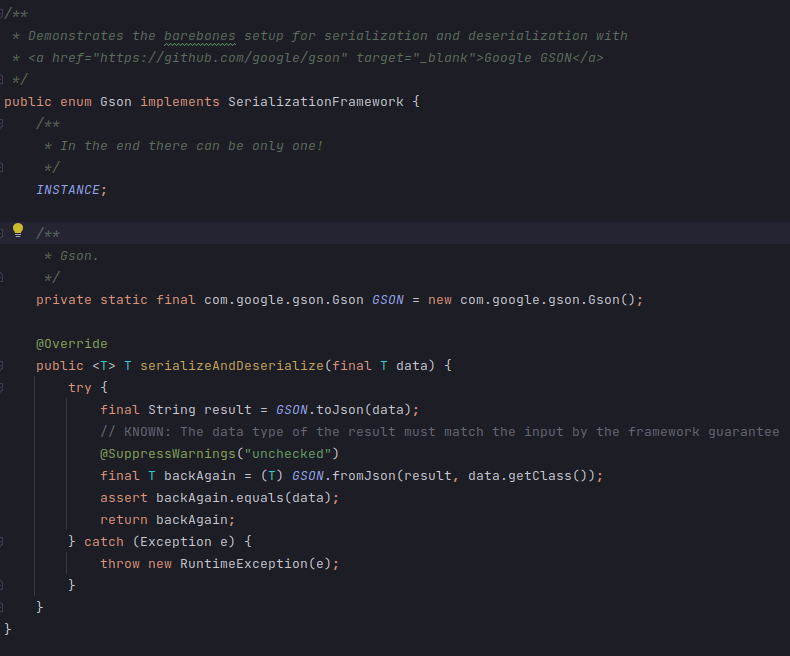Collapse the try block using gutter marker
Screen dimensions: 790x656
3,388
